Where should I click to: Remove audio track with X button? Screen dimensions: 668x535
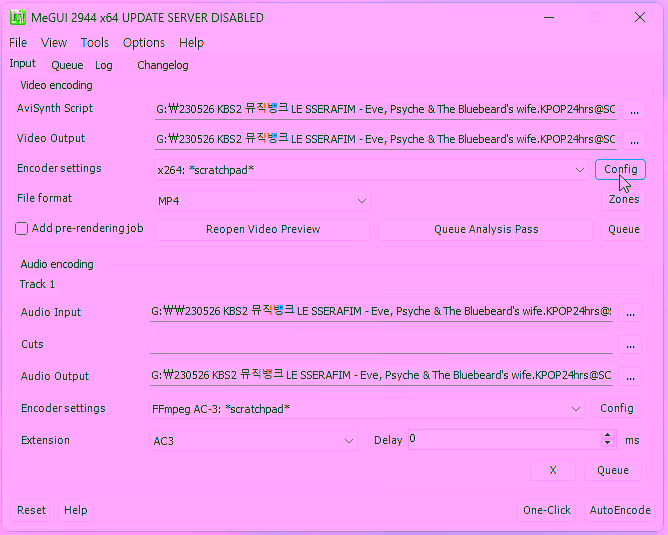[x=553, y=470]
